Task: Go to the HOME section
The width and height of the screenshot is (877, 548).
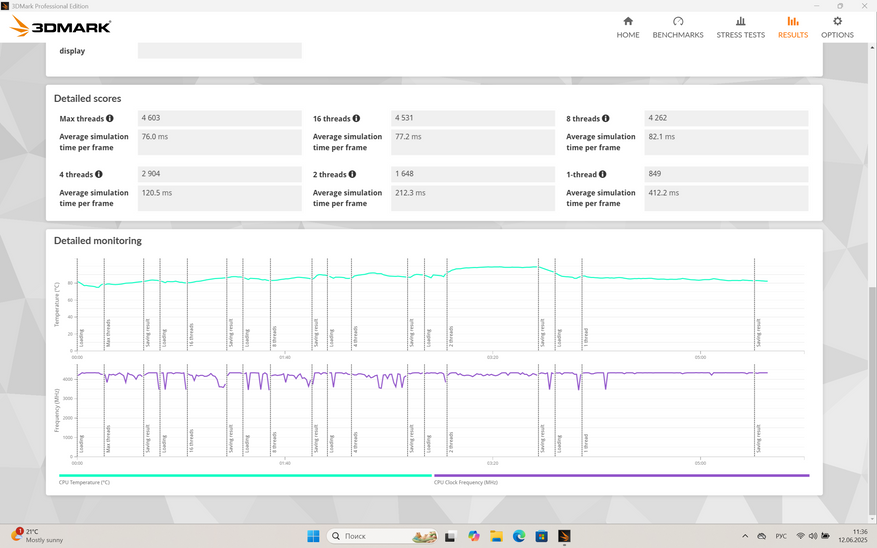Action: [627, 27]
